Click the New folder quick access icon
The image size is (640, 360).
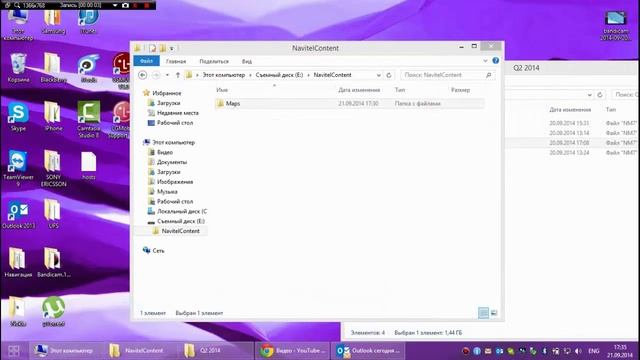click(x=162, y=48)
